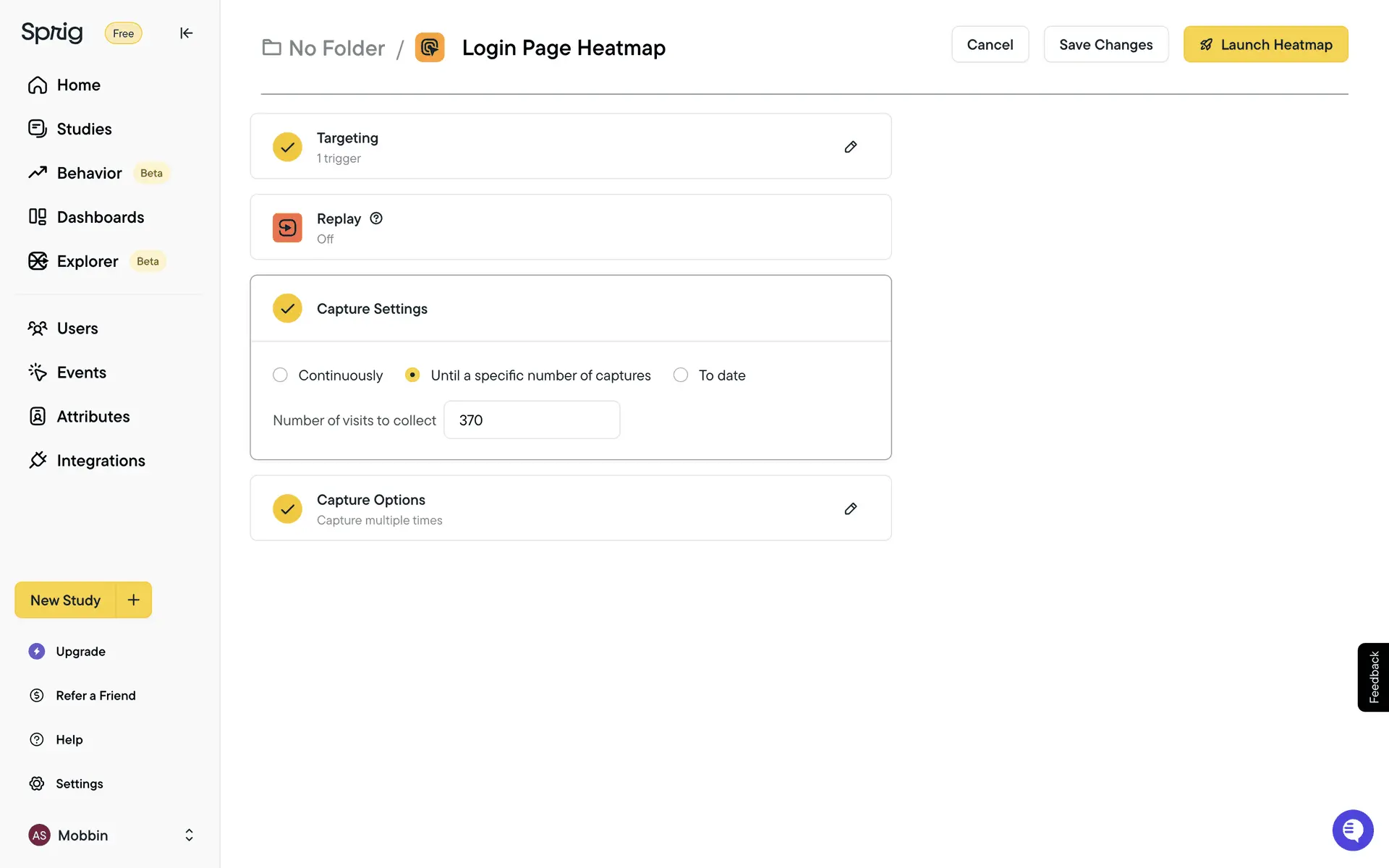Viewport: 1389px width, 868px height.
Task: Click the Replay help question mark icon
Action: [376, 218]
